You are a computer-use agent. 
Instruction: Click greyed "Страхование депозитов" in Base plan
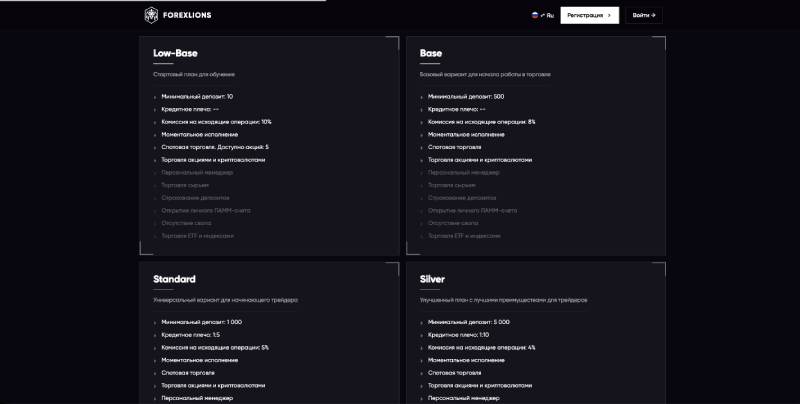461,198
